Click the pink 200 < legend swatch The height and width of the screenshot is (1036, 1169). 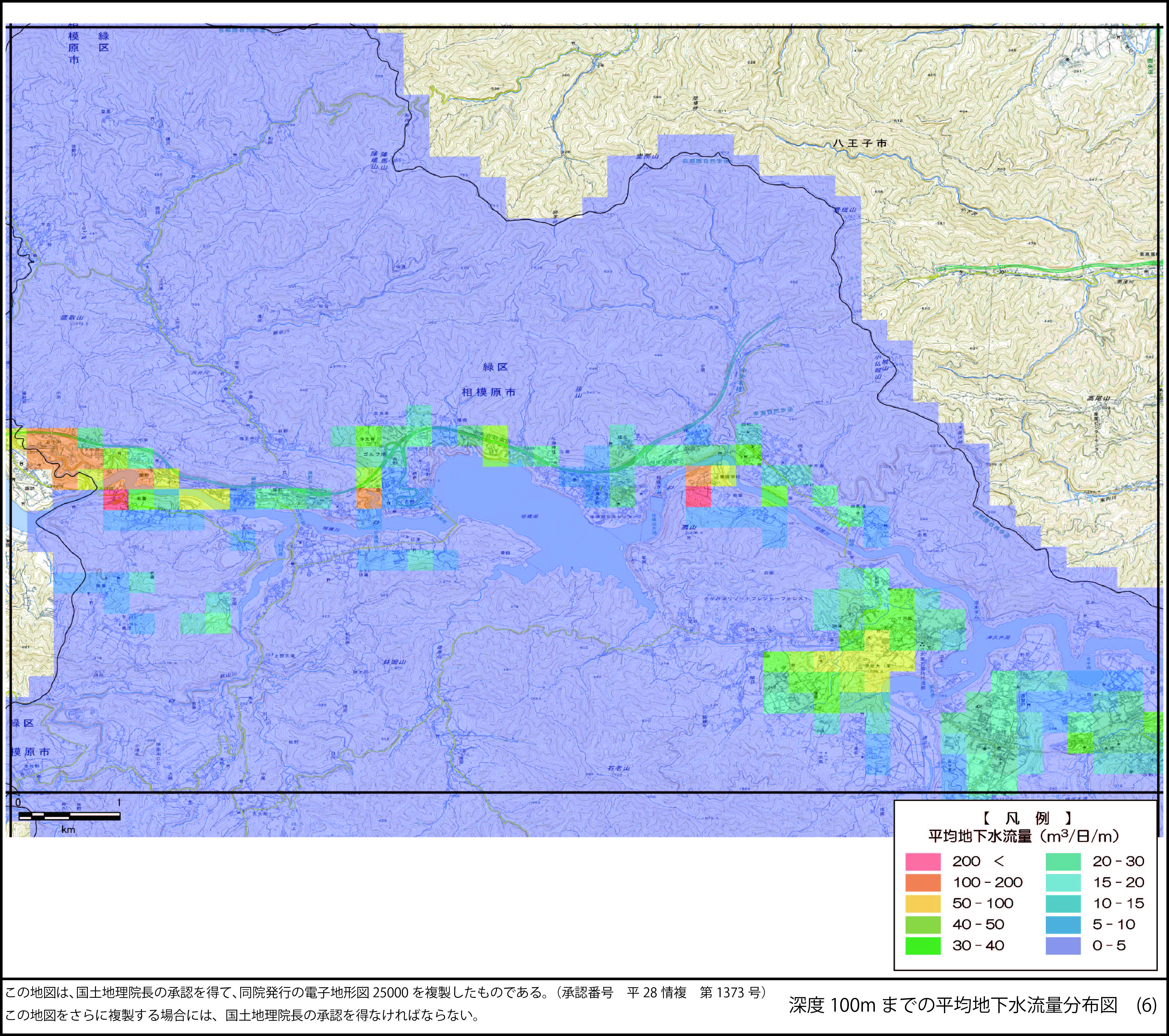click(922, 862)
